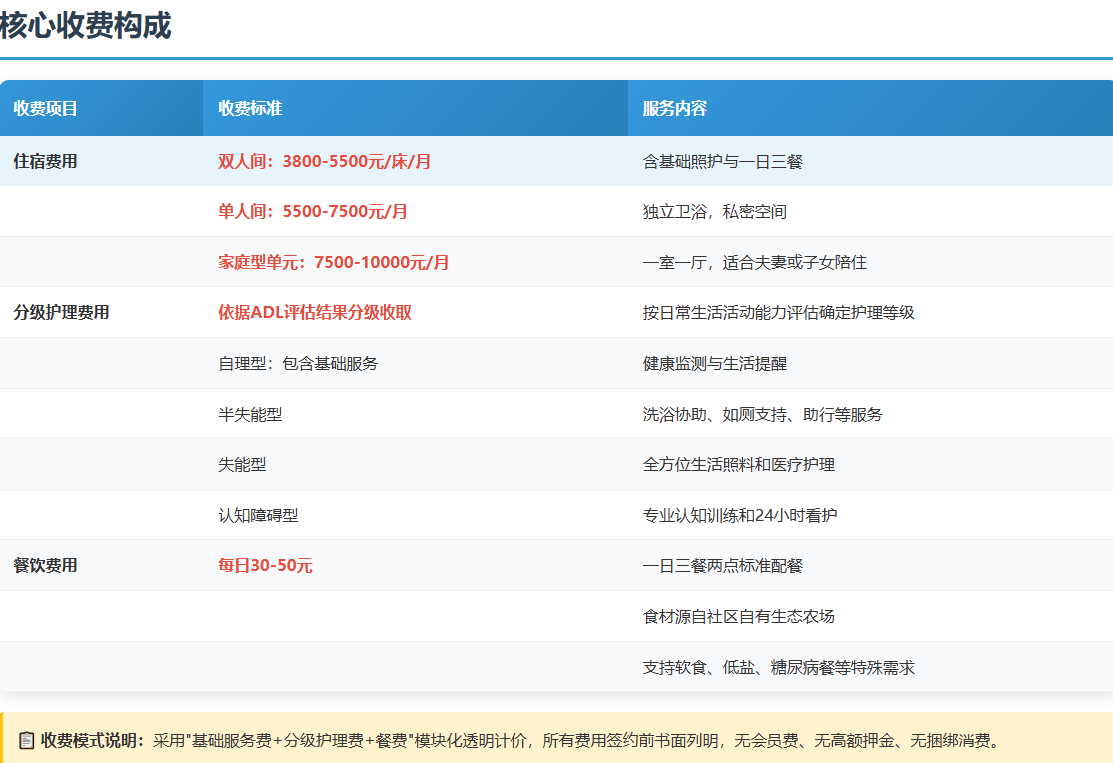Click the 自理型:包含基础服务 cell
The height and width of the screenshot is (763, 1113).
tap(298, 364)
